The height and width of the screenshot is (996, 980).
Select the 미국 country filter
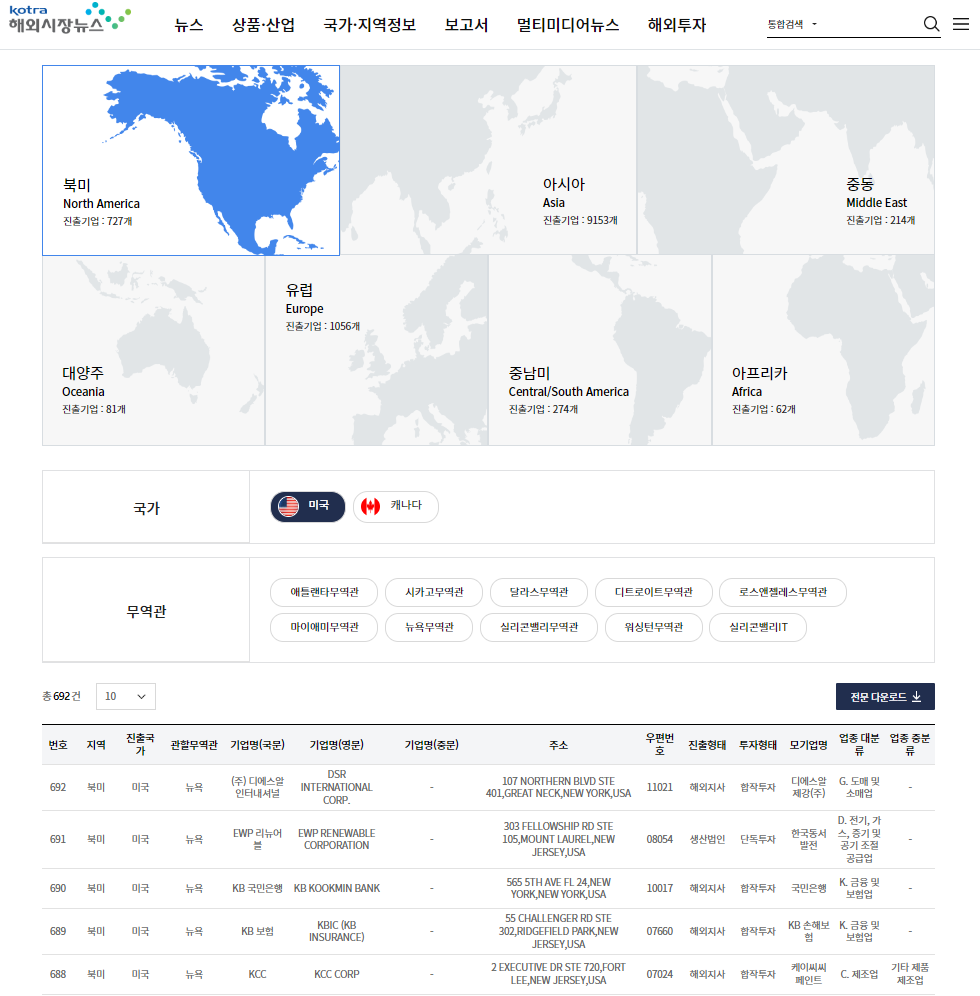coord(308,506)
